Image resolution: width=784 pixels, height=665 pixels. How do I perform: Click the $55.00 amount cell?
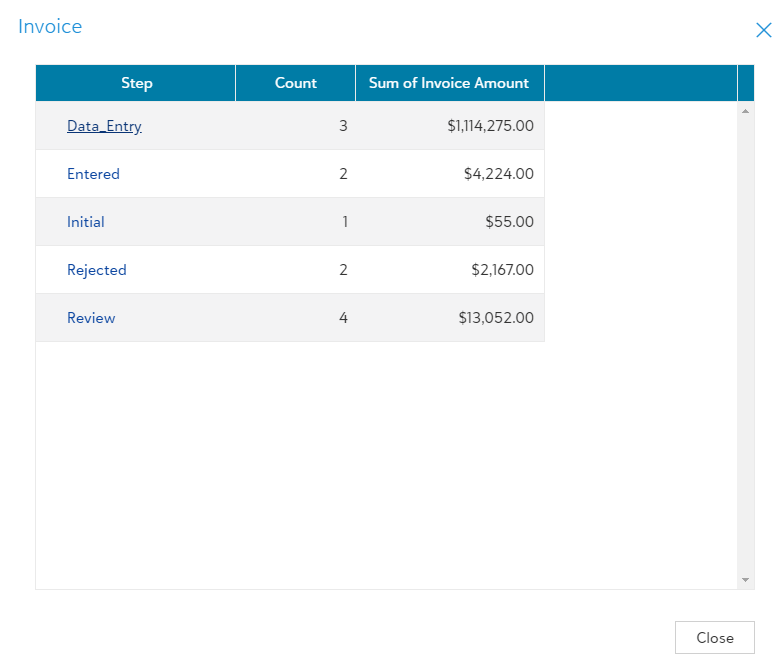(x=509, y=222)
